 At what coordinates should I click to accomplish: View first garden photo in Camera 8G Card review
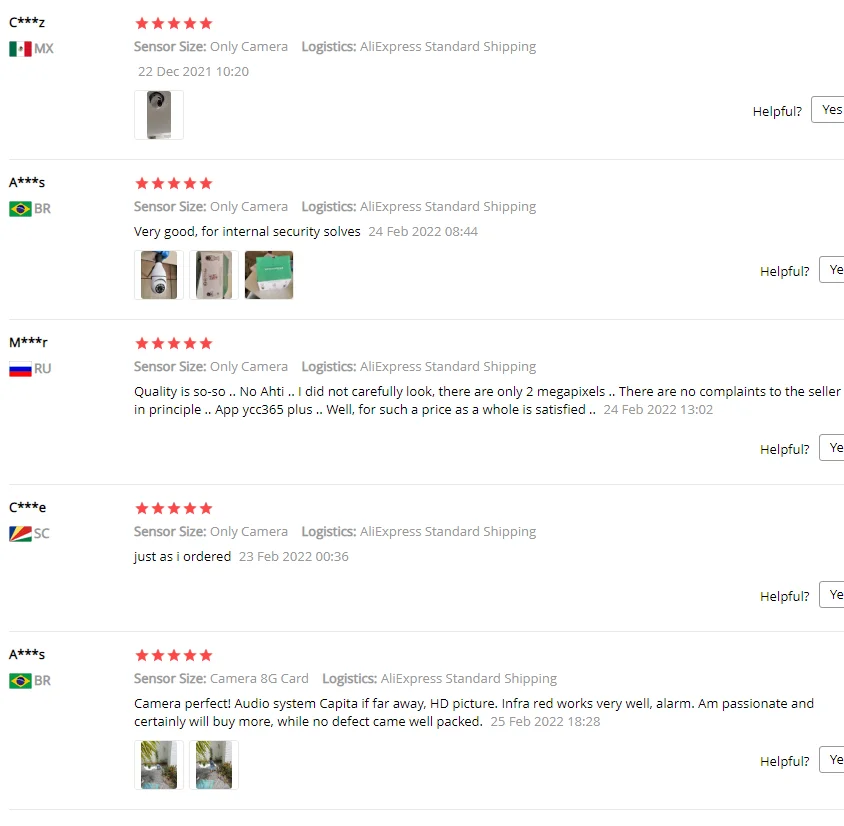coord(159,765)
